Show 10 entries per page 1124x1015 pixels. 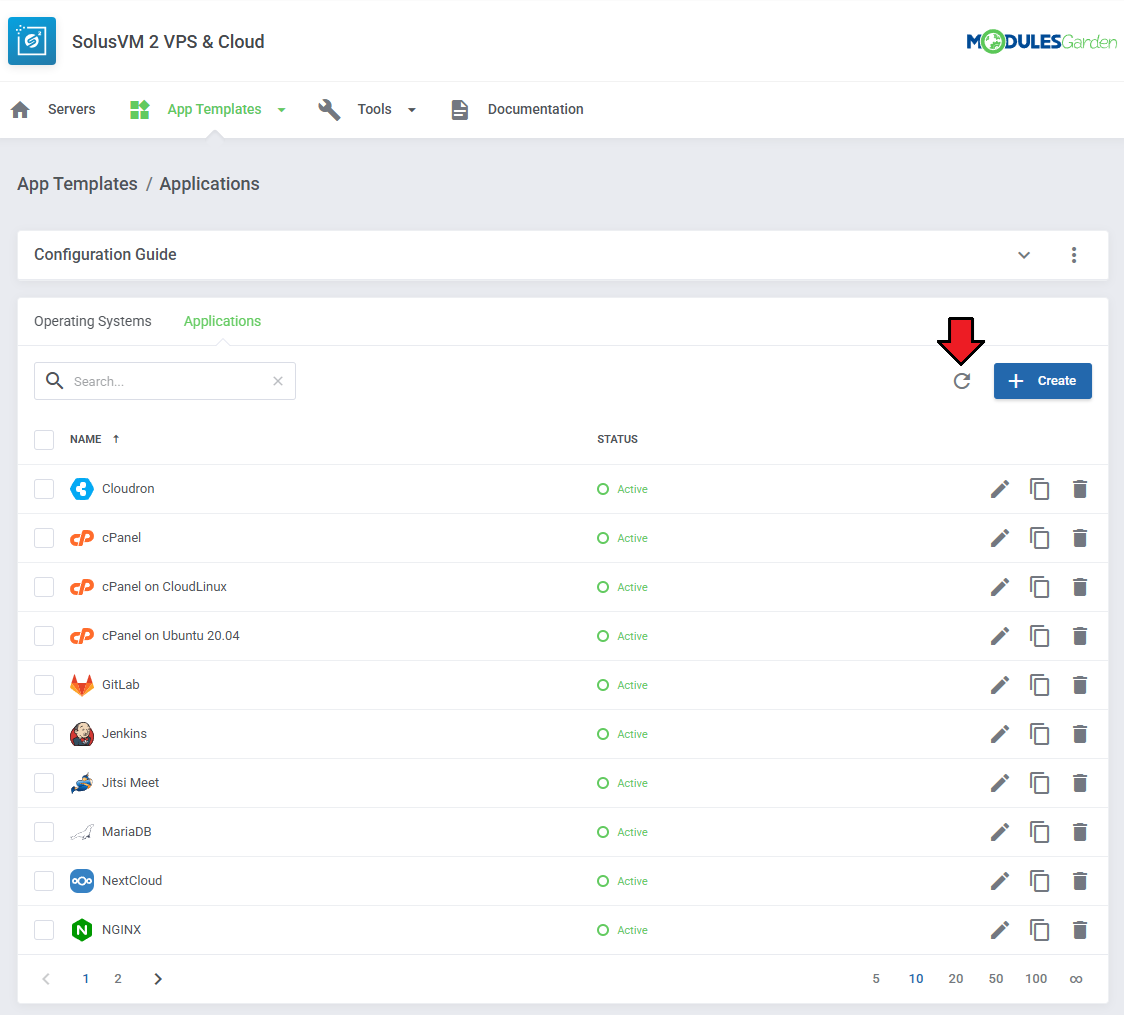[916, 979]
